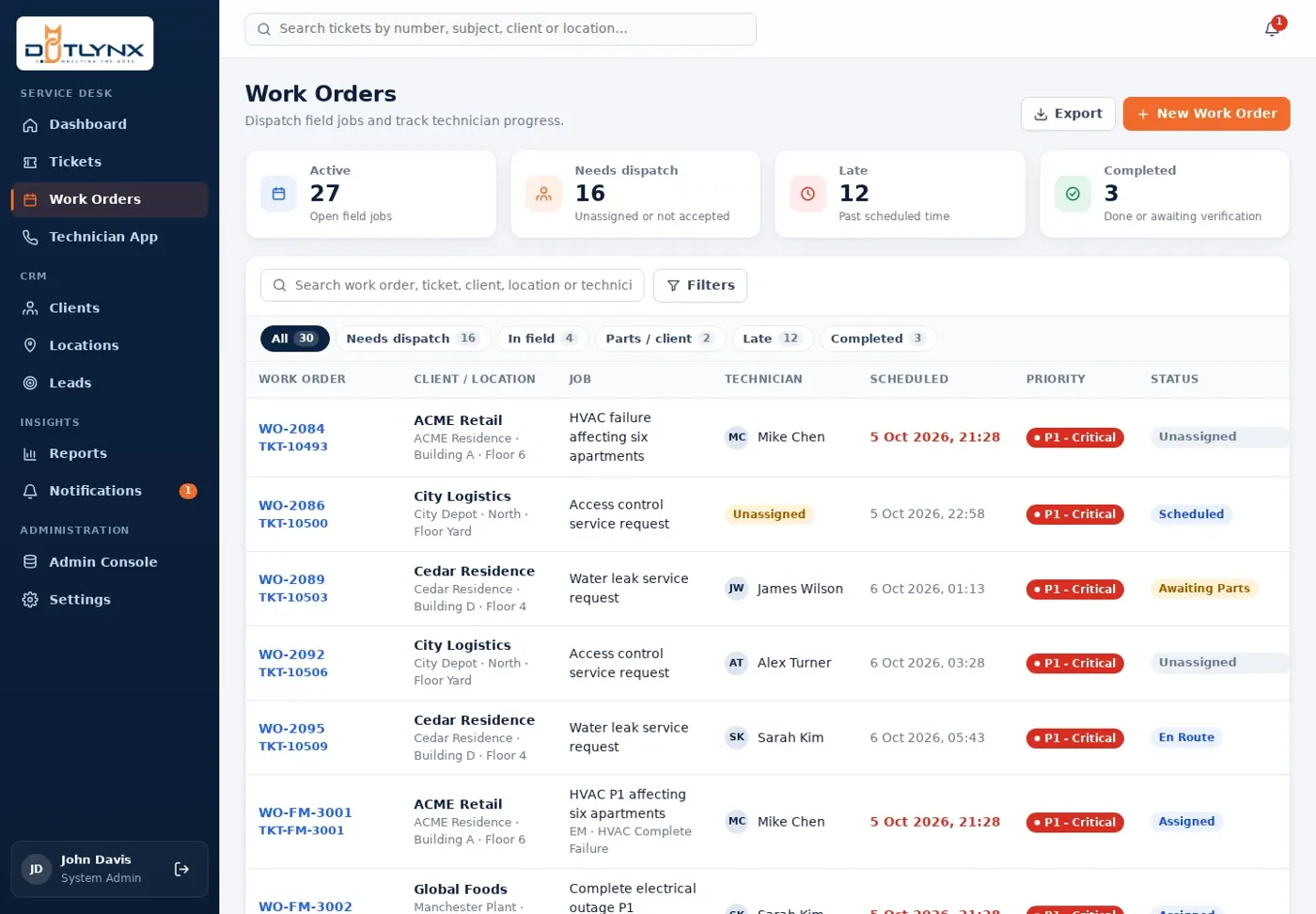Click the Locations pin icon in sidebar
Image resolution: width=1316 pixels, height=914 pixels.
click(30, 346)
